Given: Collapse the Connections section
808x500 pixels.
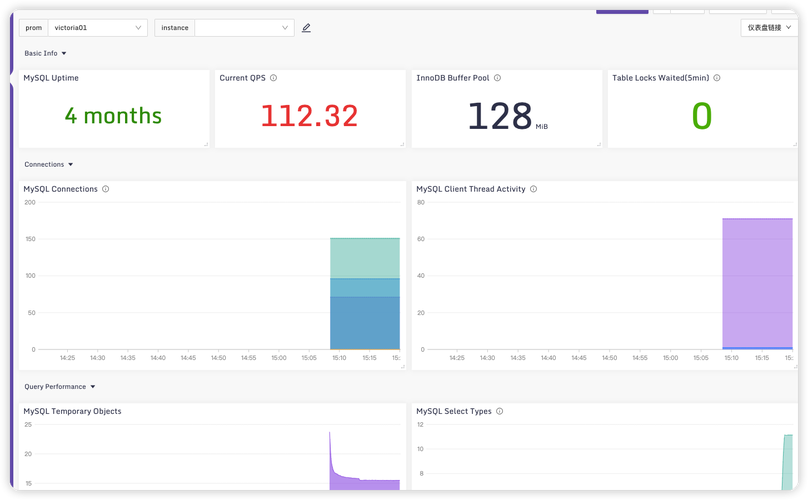Looking at the screenshot, I should 48,164.
